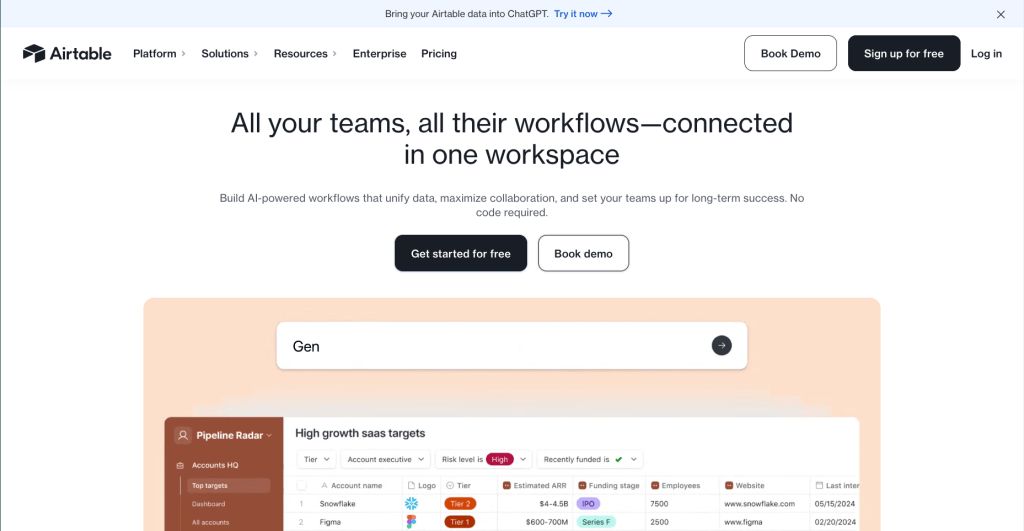Screen dimensions: 1024x531
Task: Click the Figma account name cell
Action: tap(330, 522)
